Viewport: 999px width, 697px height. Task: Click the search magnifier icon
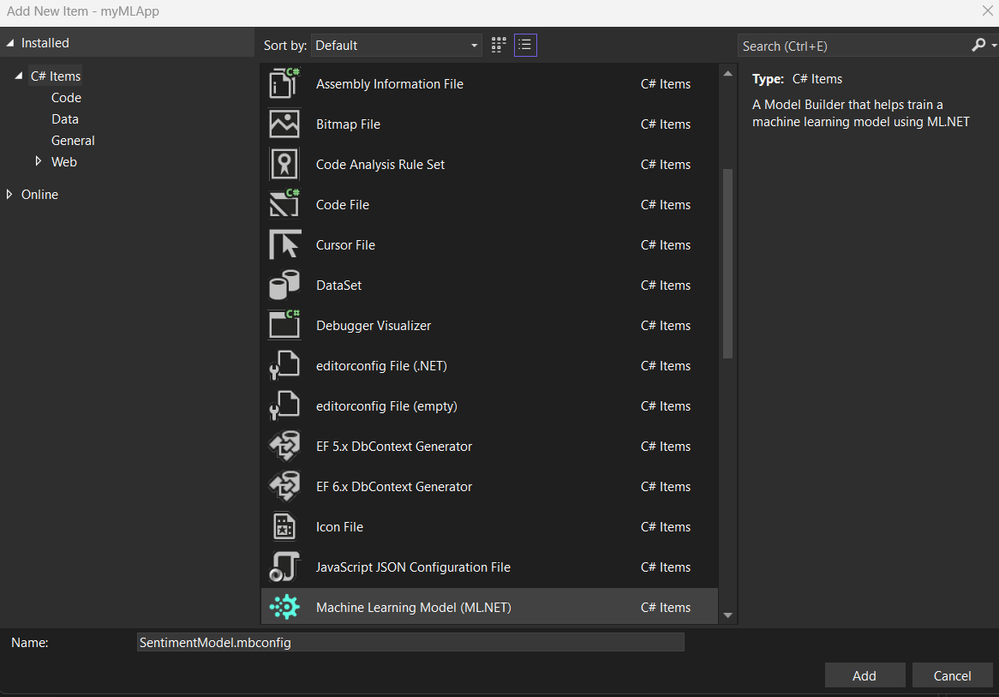(979, 45)
